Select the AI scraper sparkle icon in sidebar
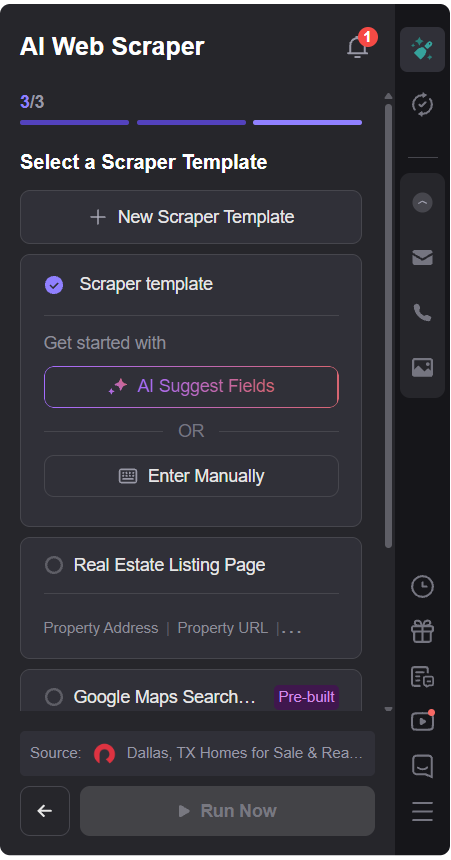Screen dimensions: 451x860 coord(422,49)
